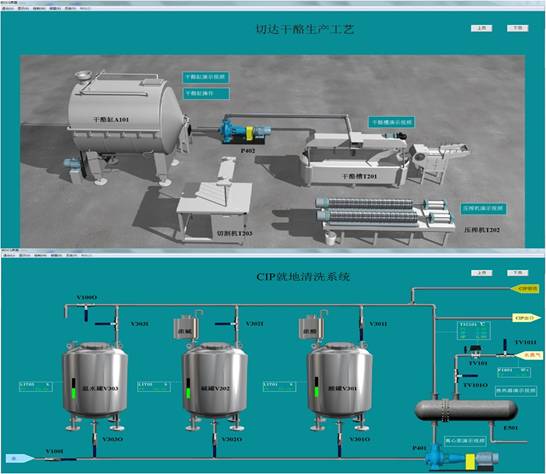Select the cheese vat A101 tank
The image size is (546, 474).
coord(129,115)
